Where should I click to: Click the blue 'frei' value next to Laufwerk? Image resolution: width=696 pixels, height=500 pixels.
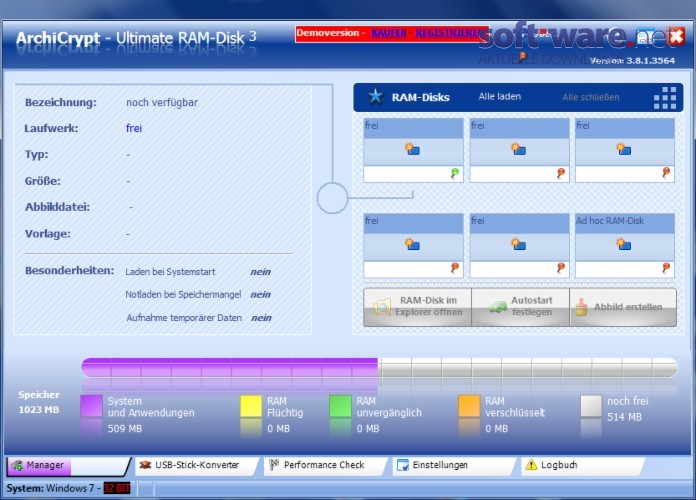tap(134, 128)
